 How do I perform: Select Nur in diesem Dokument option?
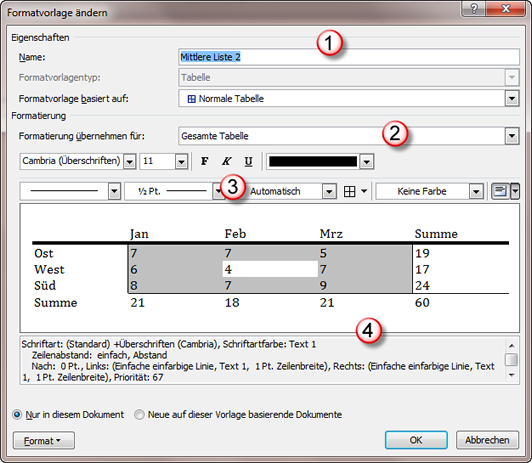click(17, 414)
